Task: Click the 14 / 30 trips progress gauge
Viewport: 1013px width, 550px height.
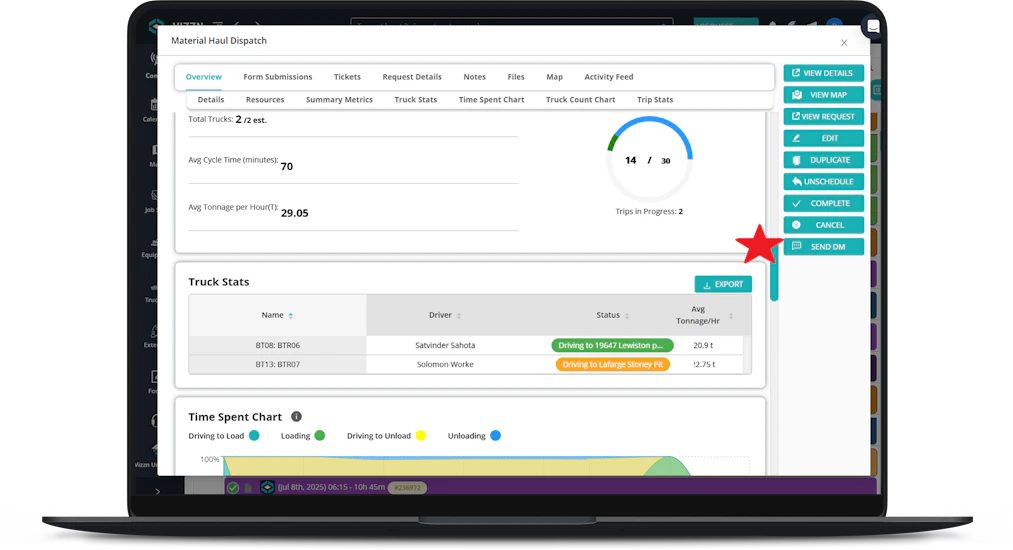Action: point(649,160)
